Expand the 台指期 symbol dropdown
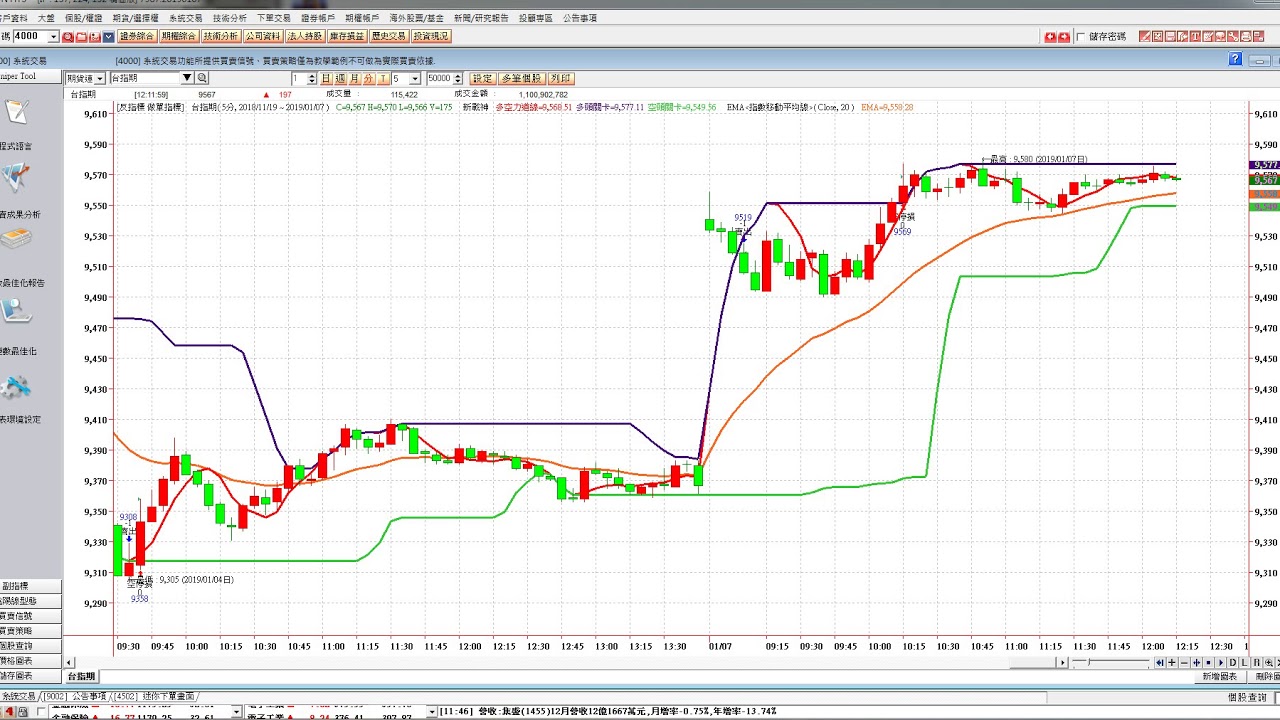The image size is (1280, 720). 187,77
